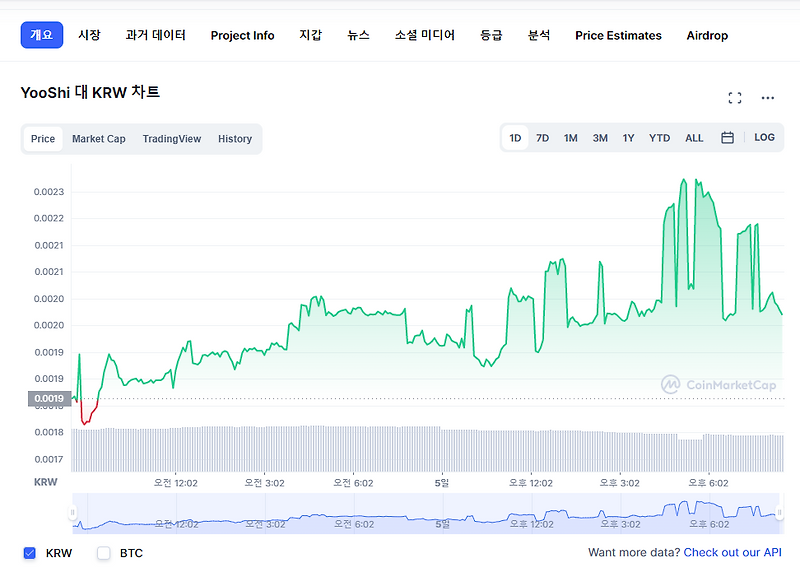Switch chart to Market Cap
Viewport: 800px width, 586px height.
[98, 139]
